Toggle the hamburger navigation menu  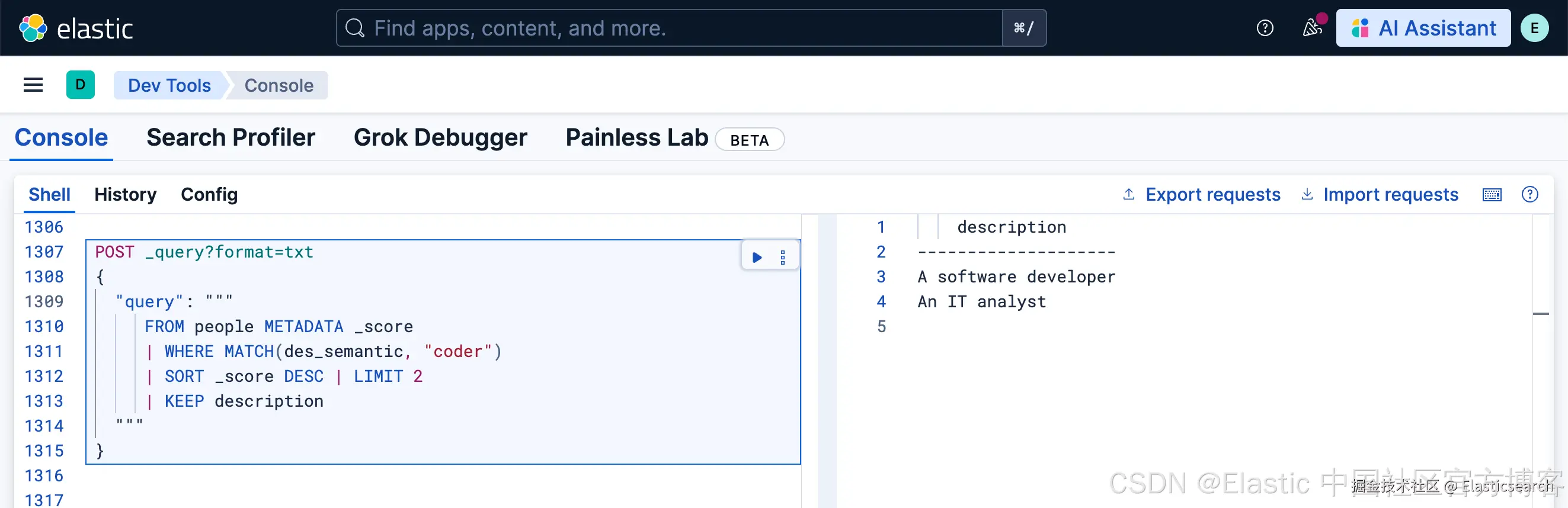point(33,85)
